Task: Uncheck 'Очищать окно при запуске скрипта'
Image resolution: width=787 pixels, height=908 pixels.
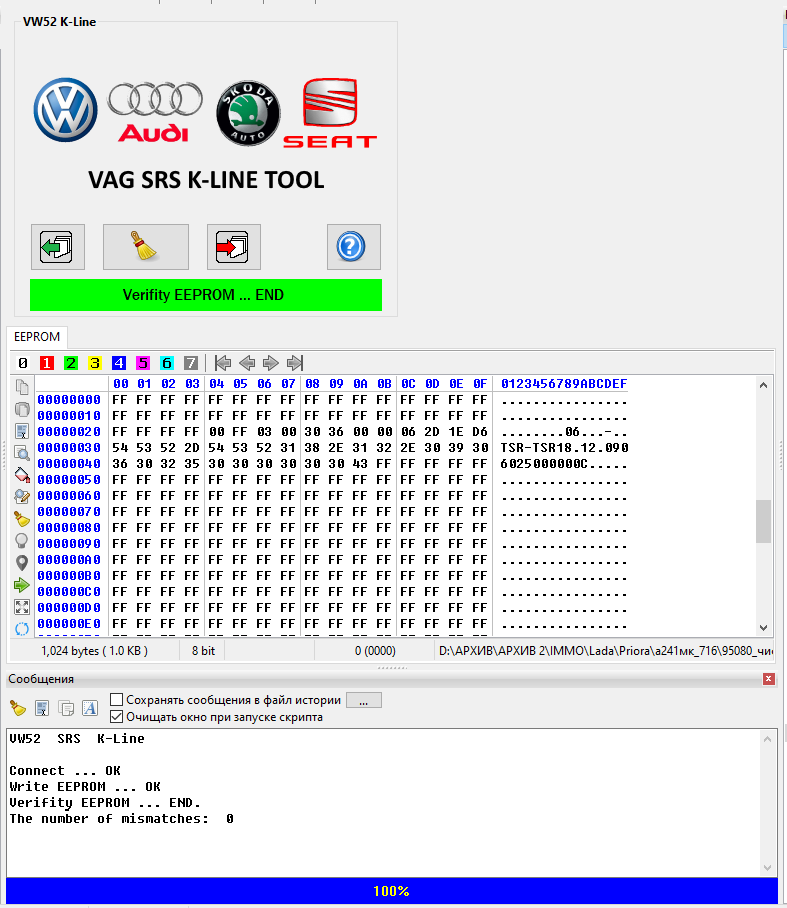Action: pyautogui.click(x=116, y=717)
